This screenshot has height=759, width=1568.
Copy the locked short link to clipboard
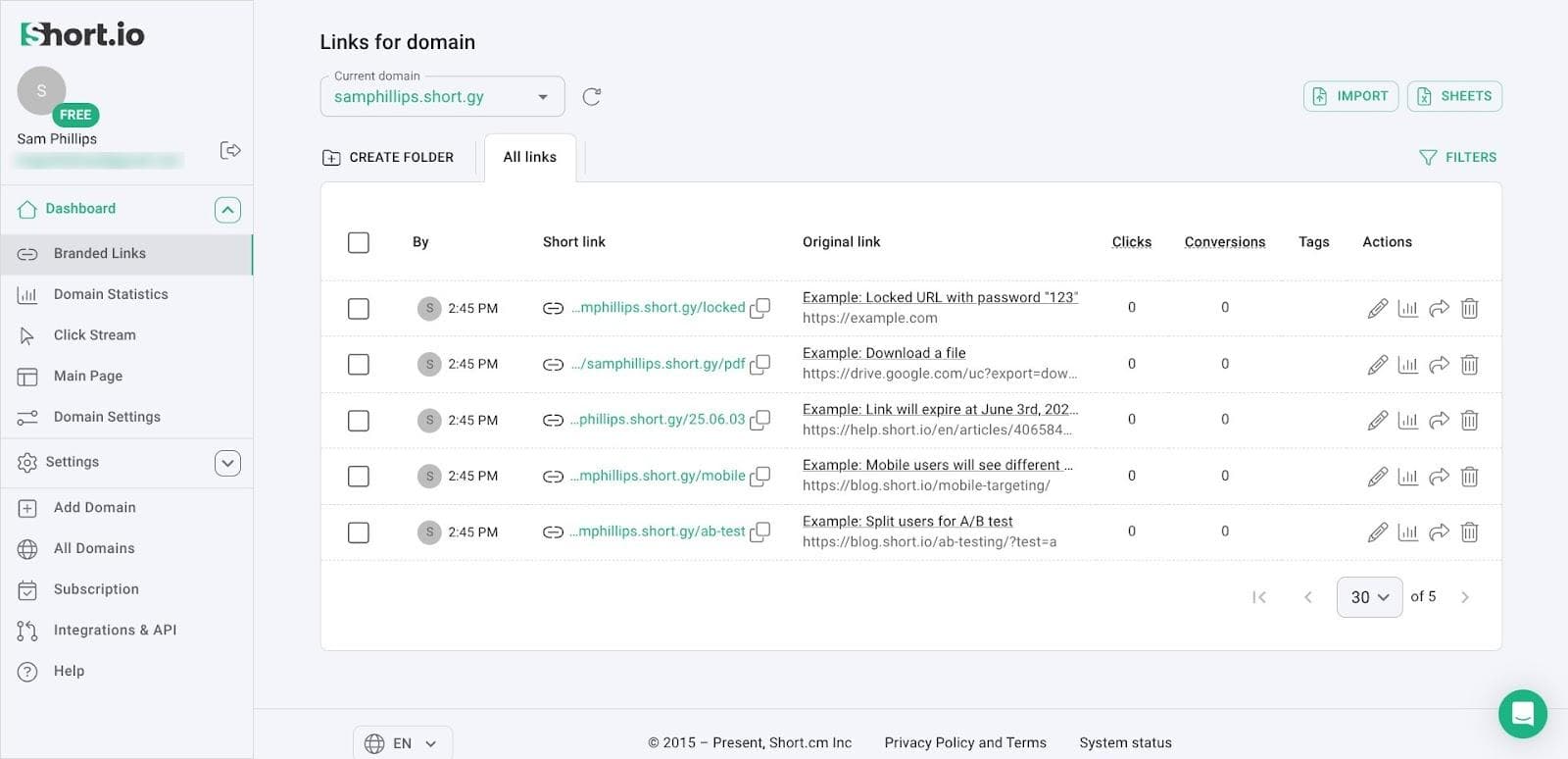click(759, 308)
